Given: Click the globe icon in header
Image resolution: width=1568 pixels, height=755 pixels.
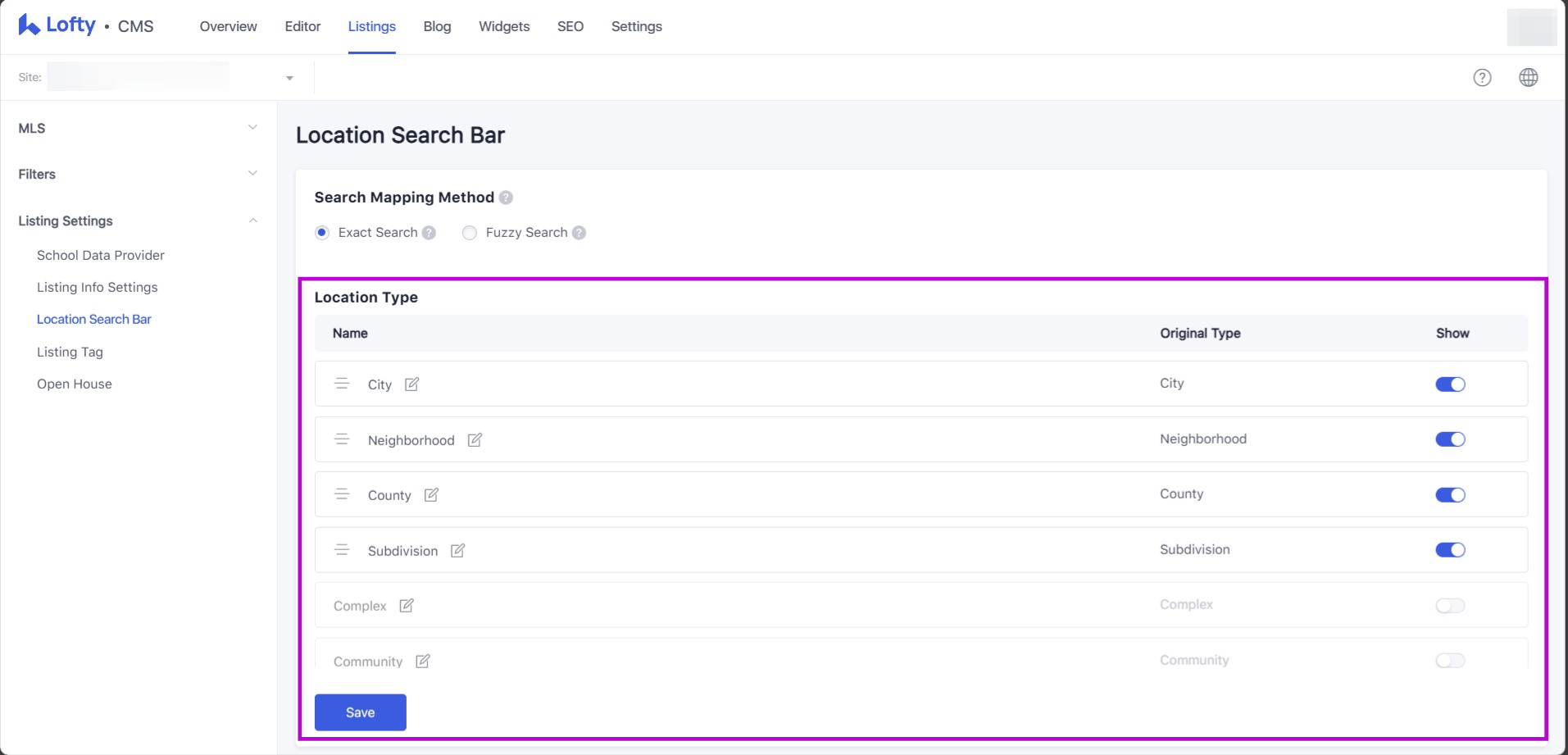Looking at the screenshot, I should click(1528, 78).
